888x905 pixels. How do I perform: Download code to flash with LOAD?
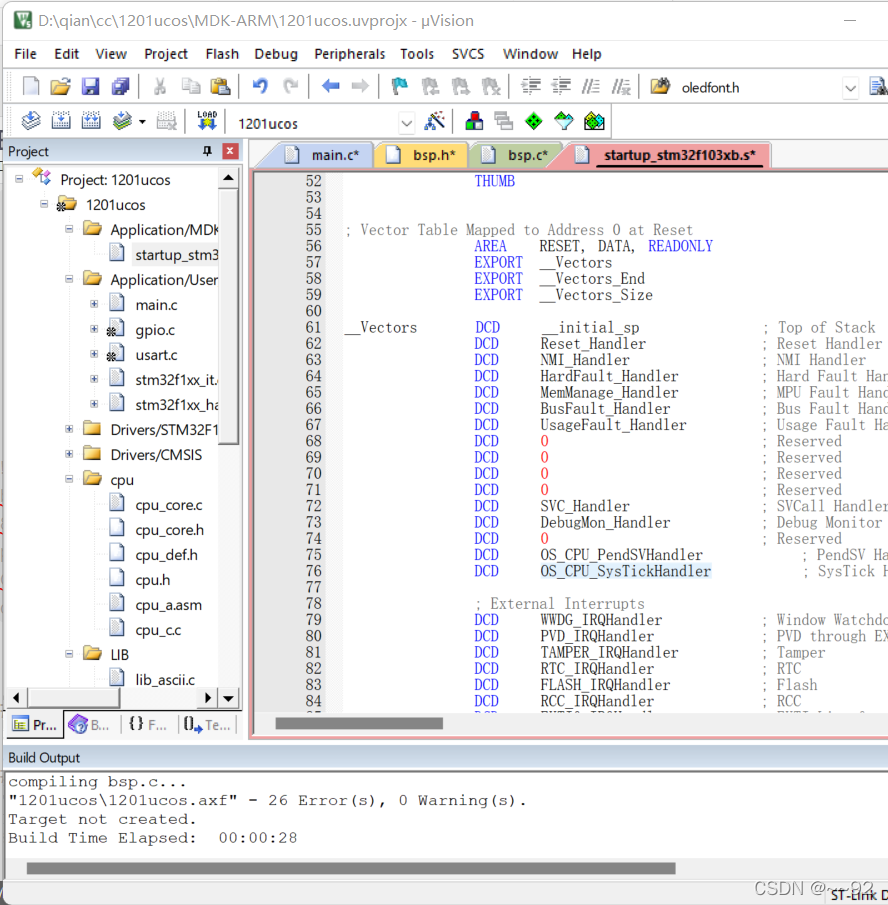[x=207, y=121]
